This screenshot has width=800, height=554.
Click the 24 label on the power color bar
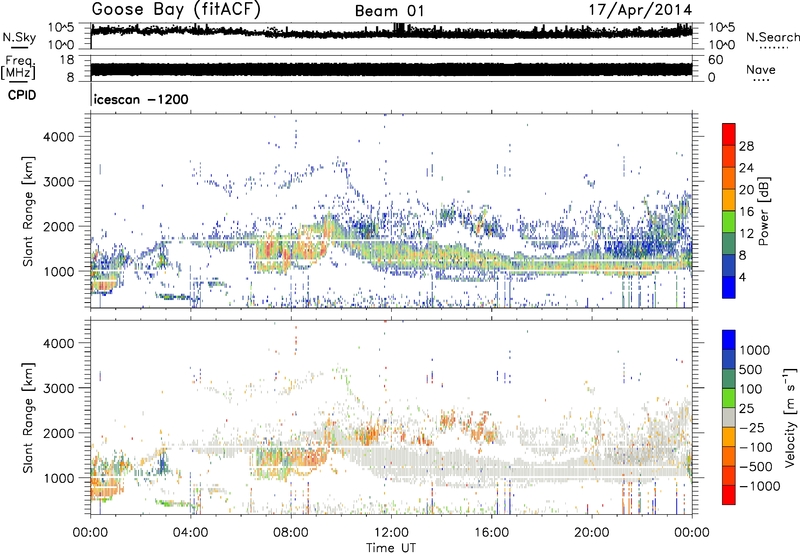746,168
